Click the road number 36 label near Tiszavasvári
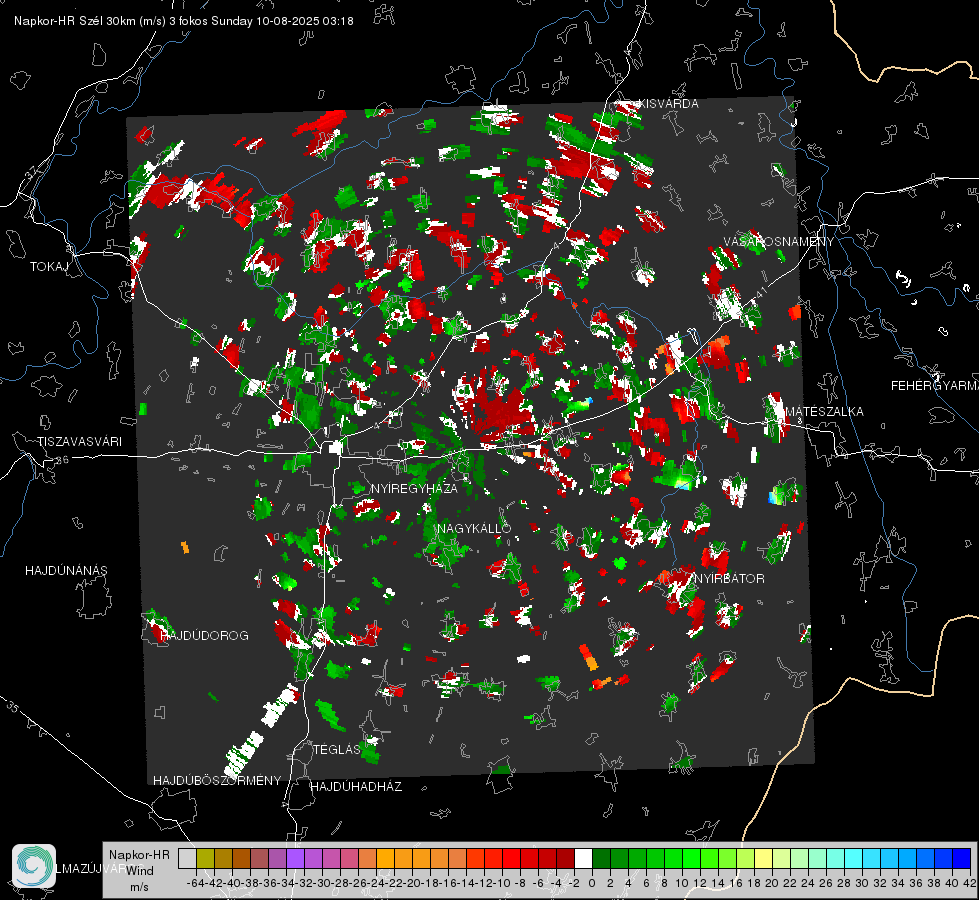Image resolution: width=979 pixels, height=900 pixels. (x=62, y=460)
